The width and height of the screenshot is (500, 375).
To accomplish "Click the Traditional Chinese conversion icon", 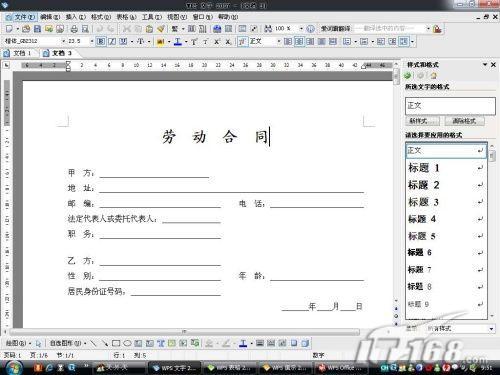I will tap(175, 29).
